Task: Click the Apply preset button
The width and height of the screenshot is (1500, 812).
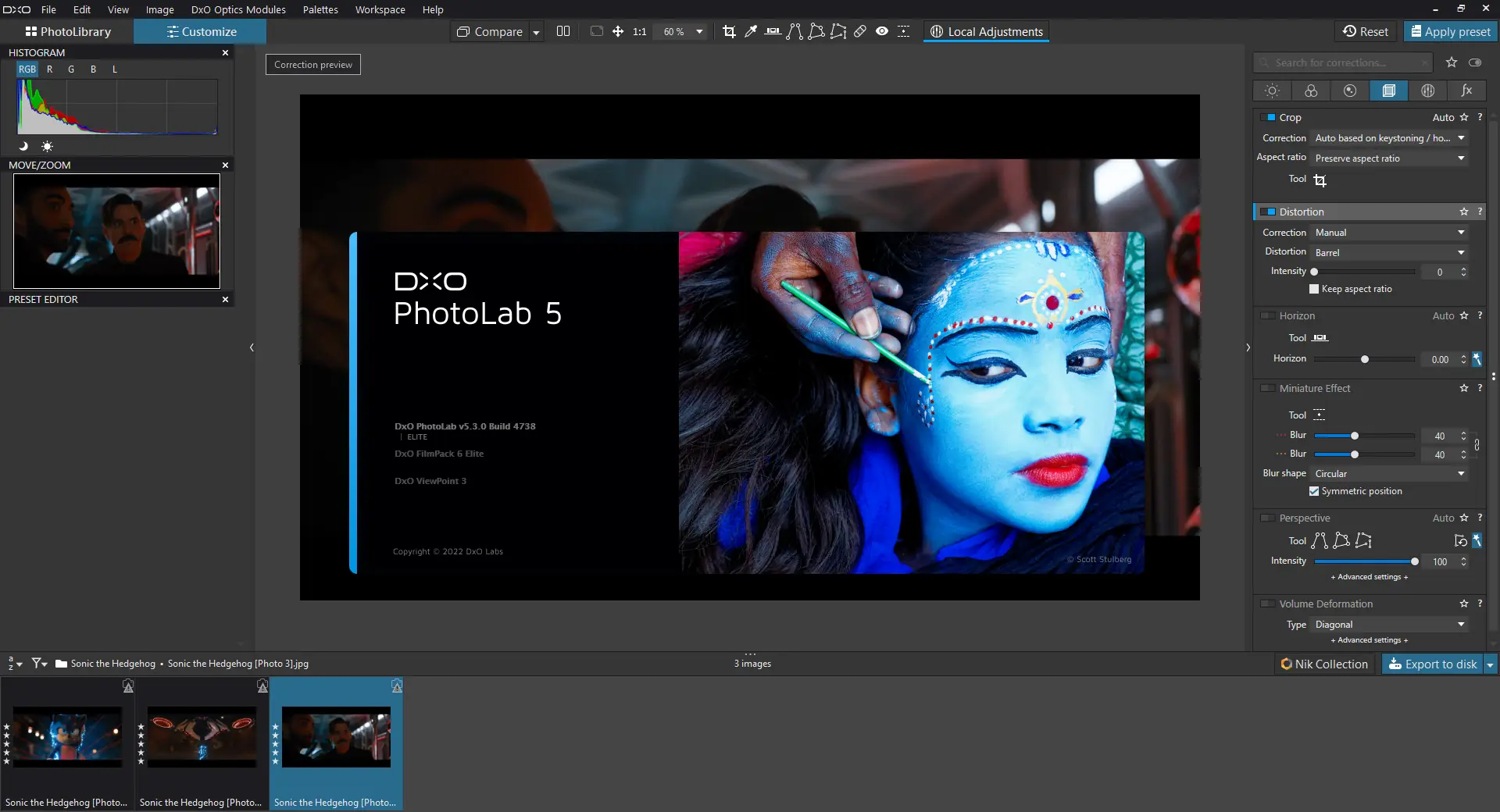Action: (x=1450, y=32)
